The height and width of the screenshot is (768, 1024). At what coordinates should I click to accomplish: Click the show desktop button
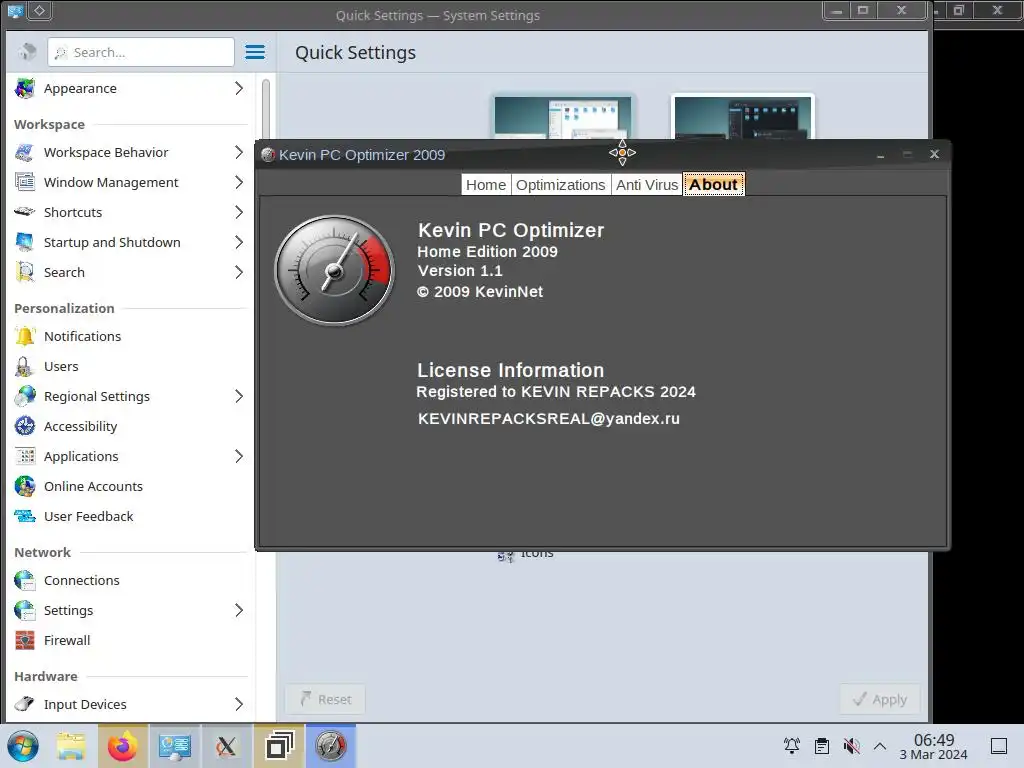click(999, 746)
